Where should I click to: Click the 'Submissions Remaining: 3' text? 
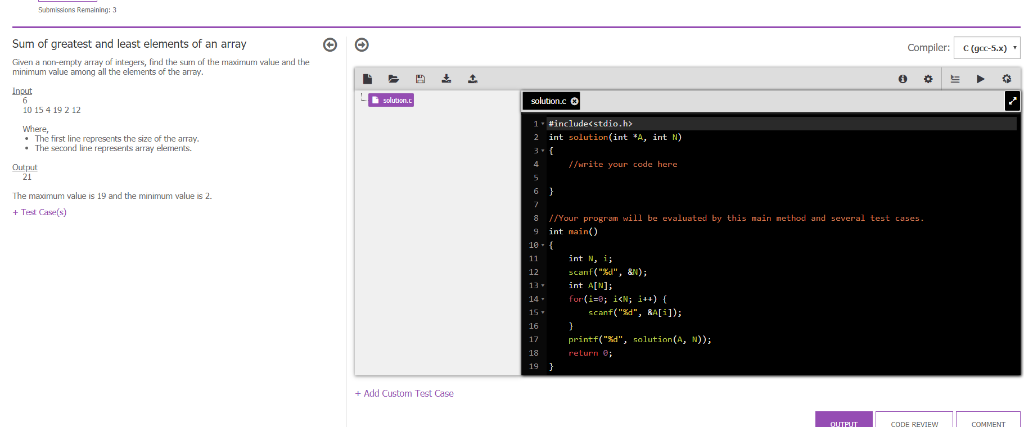click(x=77, y=10)
